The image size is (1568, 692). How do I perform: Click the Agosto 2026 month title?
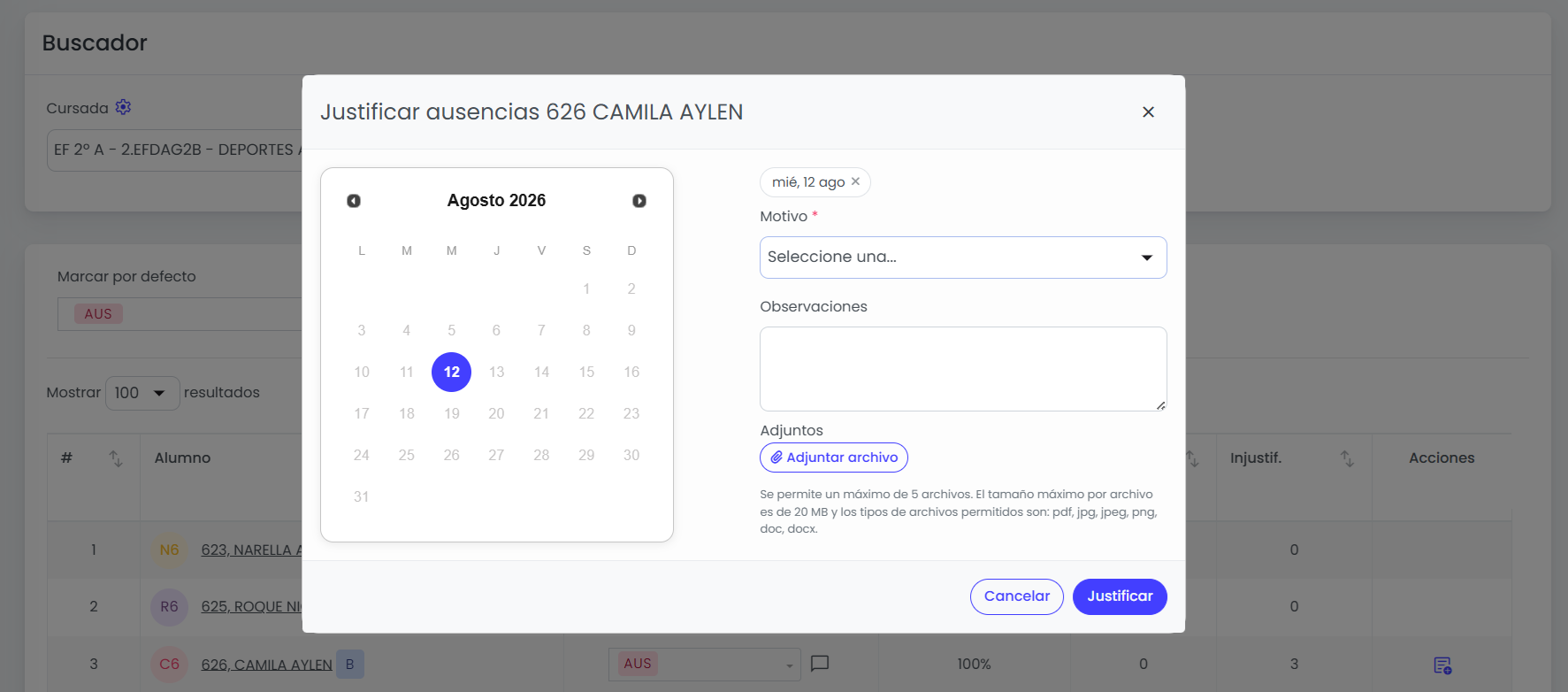point(496,201)
